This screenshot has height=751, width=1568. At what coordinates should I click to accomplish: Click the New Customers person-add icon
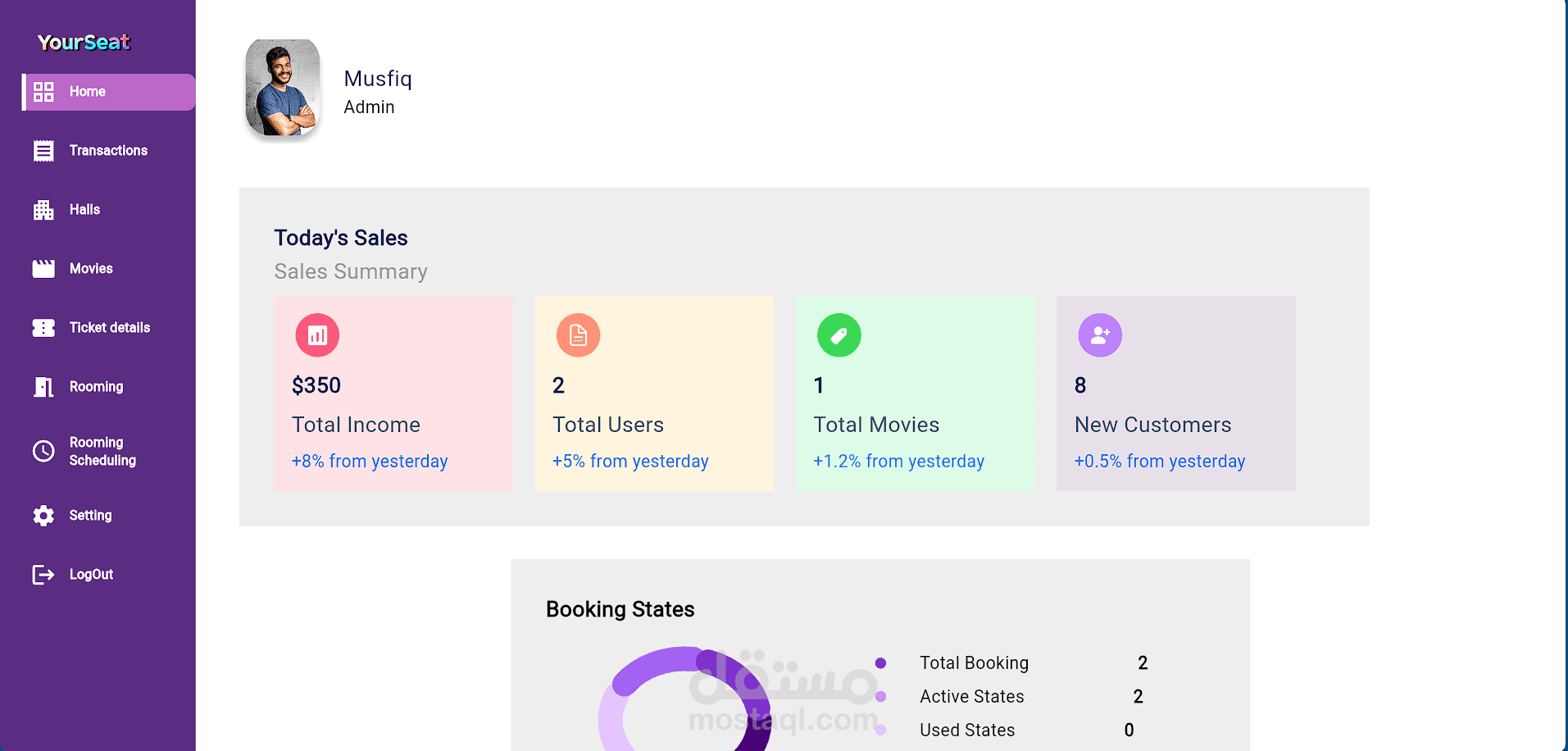point(1100,335)
